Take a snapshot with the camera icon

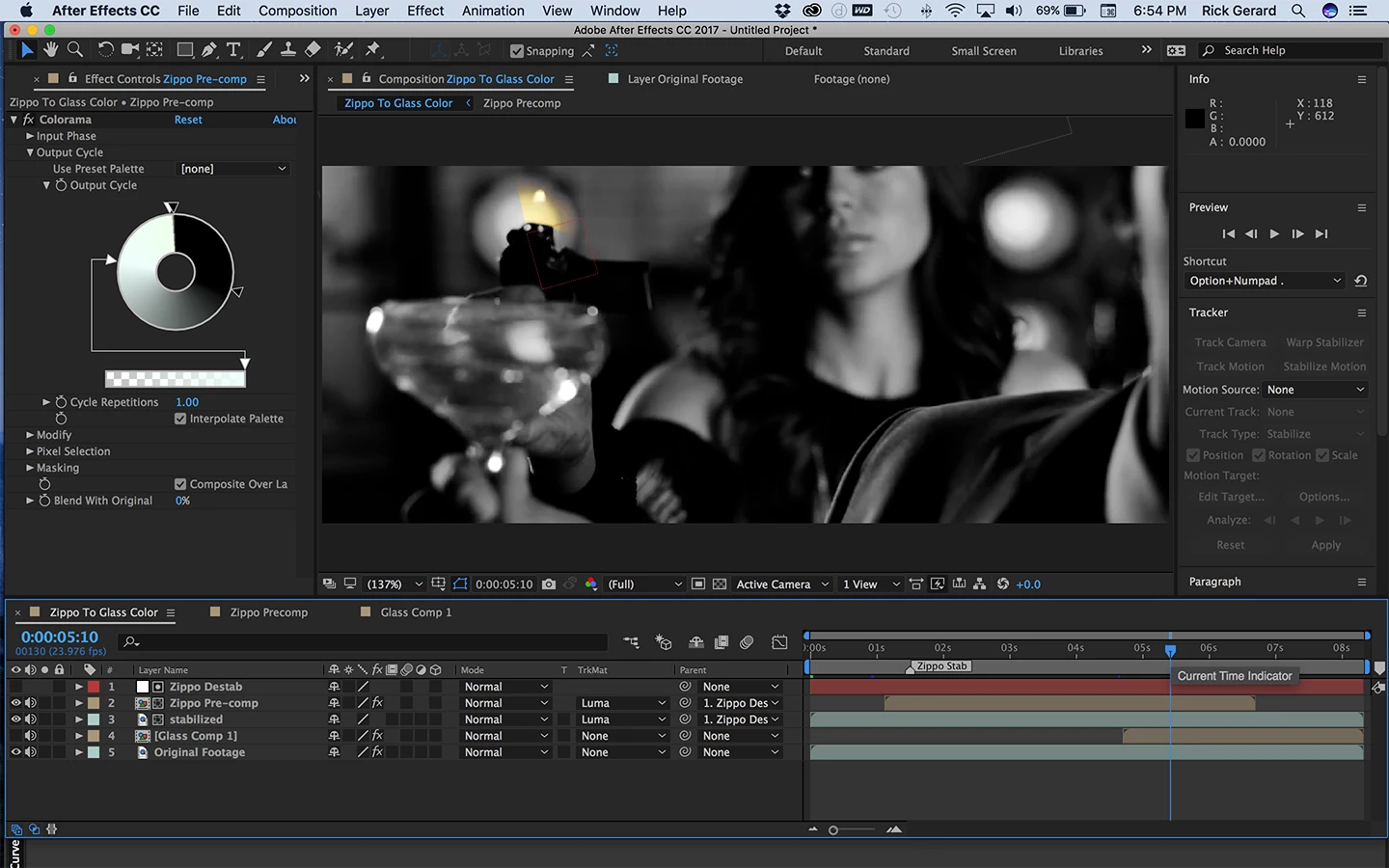click(x=549, y=584)
